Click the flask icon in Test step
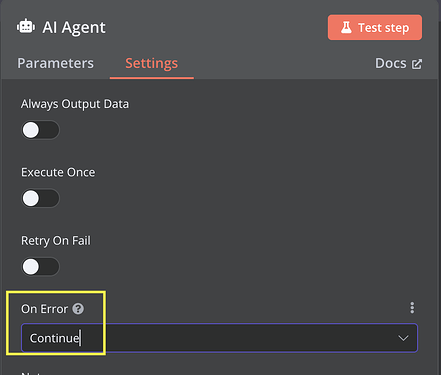Viewport: 441px width, 375px height. [x=346, y=28]
